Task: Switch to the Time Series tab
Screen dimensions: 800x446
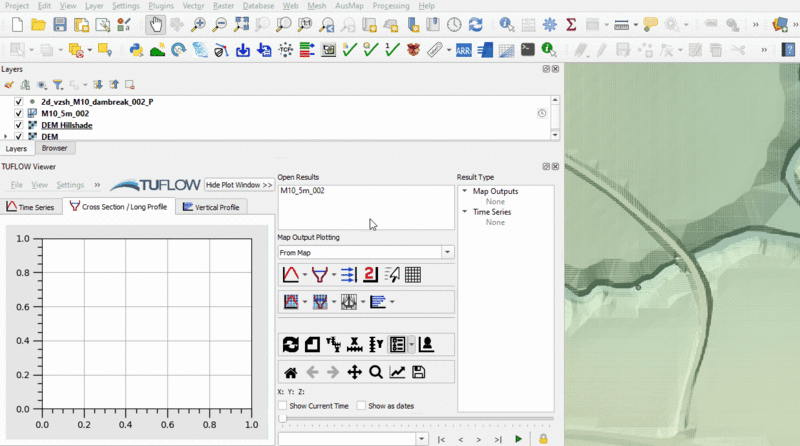Action: [x=31, y=207]
